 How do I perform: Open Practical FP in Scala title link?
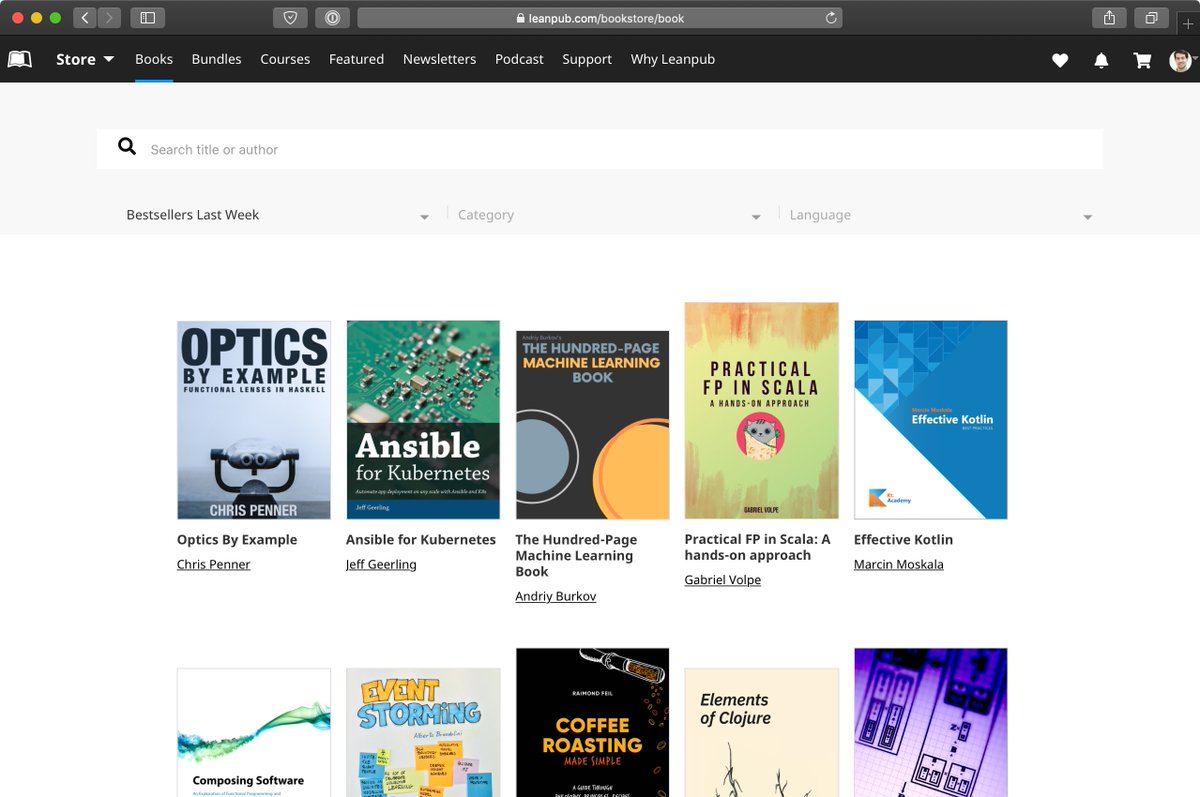pyautogui.click(x=757, y=547)
